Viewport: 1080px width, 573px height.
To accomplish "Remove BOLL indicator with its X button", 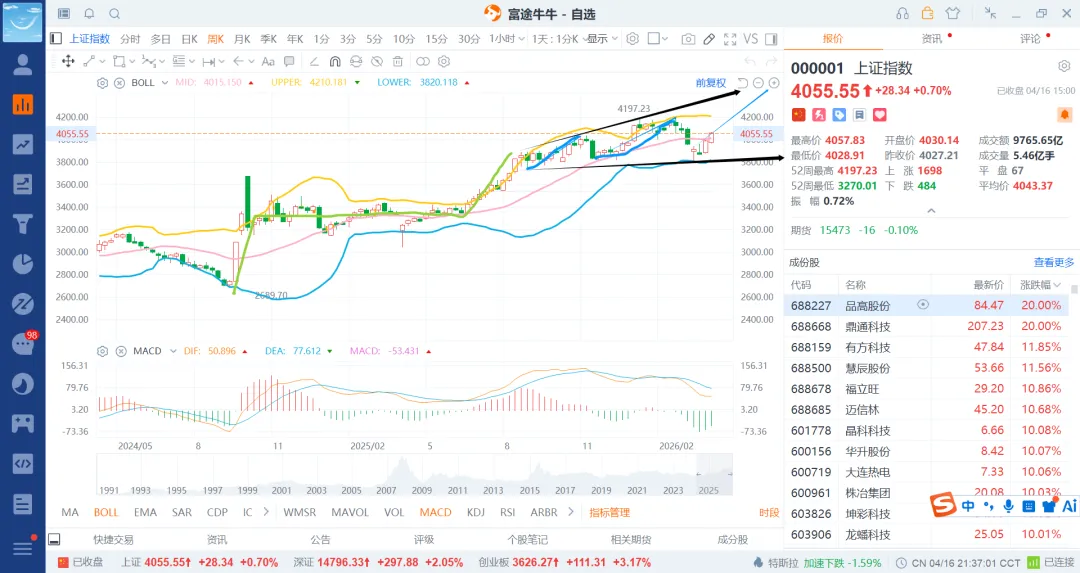I will (119, 83).
